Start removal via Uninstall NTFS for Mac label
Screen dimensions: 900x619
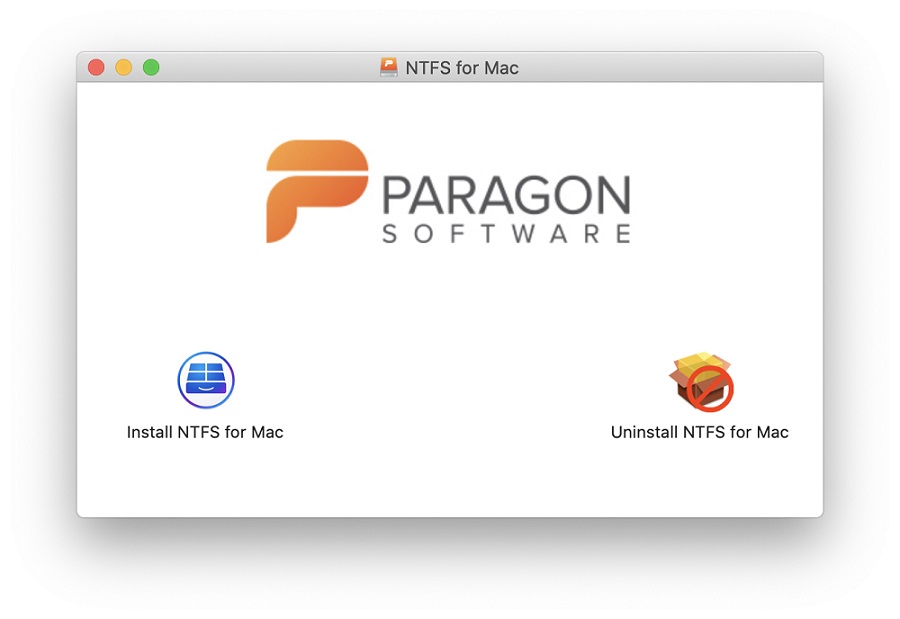click(699, 432)
